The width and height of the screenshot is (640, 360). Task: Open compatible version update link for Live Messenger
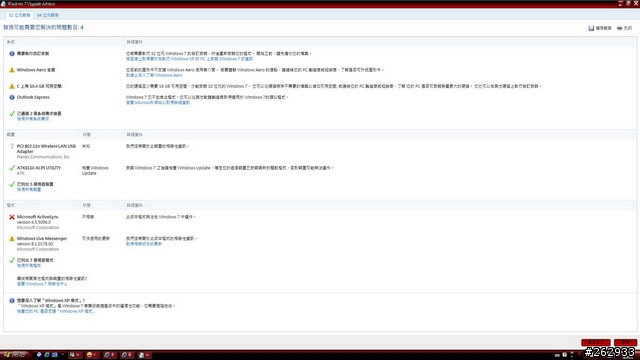point(144,244)
